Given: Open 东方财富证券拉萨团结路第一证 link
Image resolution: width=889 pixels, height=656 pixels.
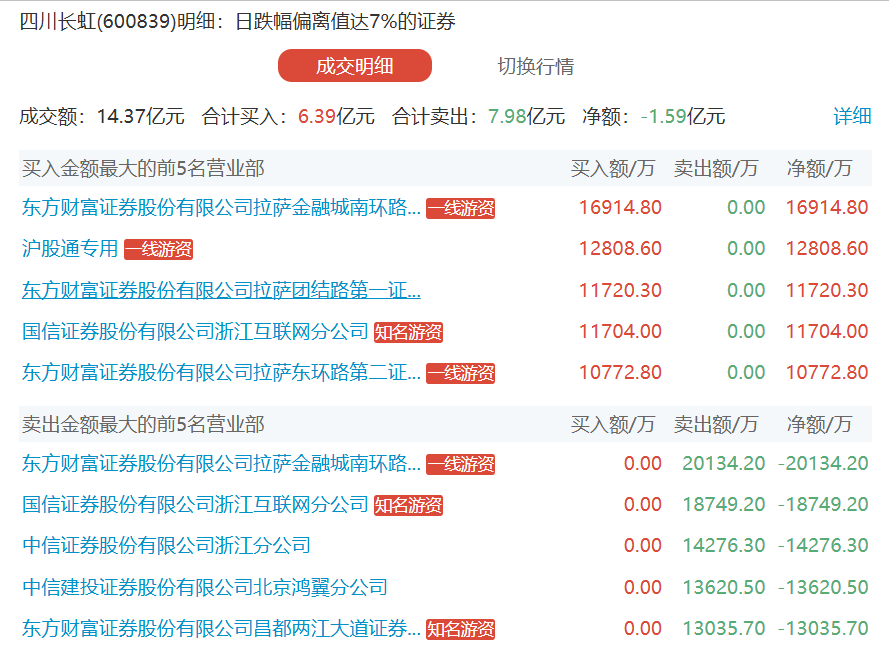Looking at the screenshot, I should [221, 290].
